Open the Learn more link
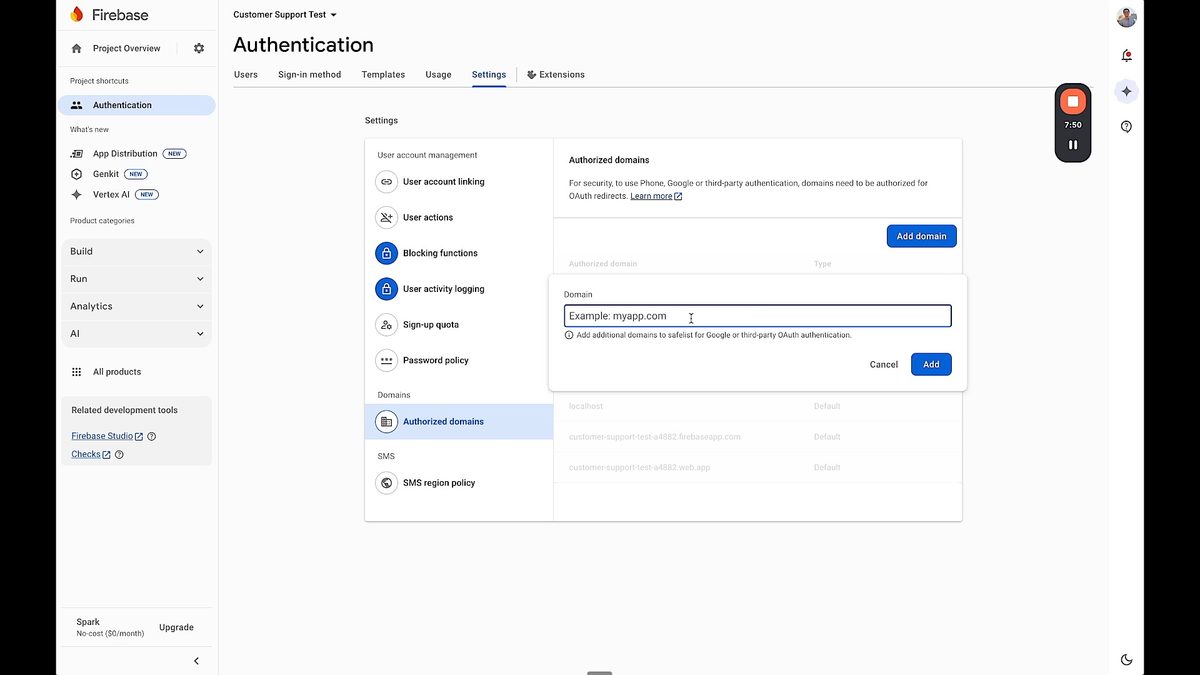 [x=656, y=196]
